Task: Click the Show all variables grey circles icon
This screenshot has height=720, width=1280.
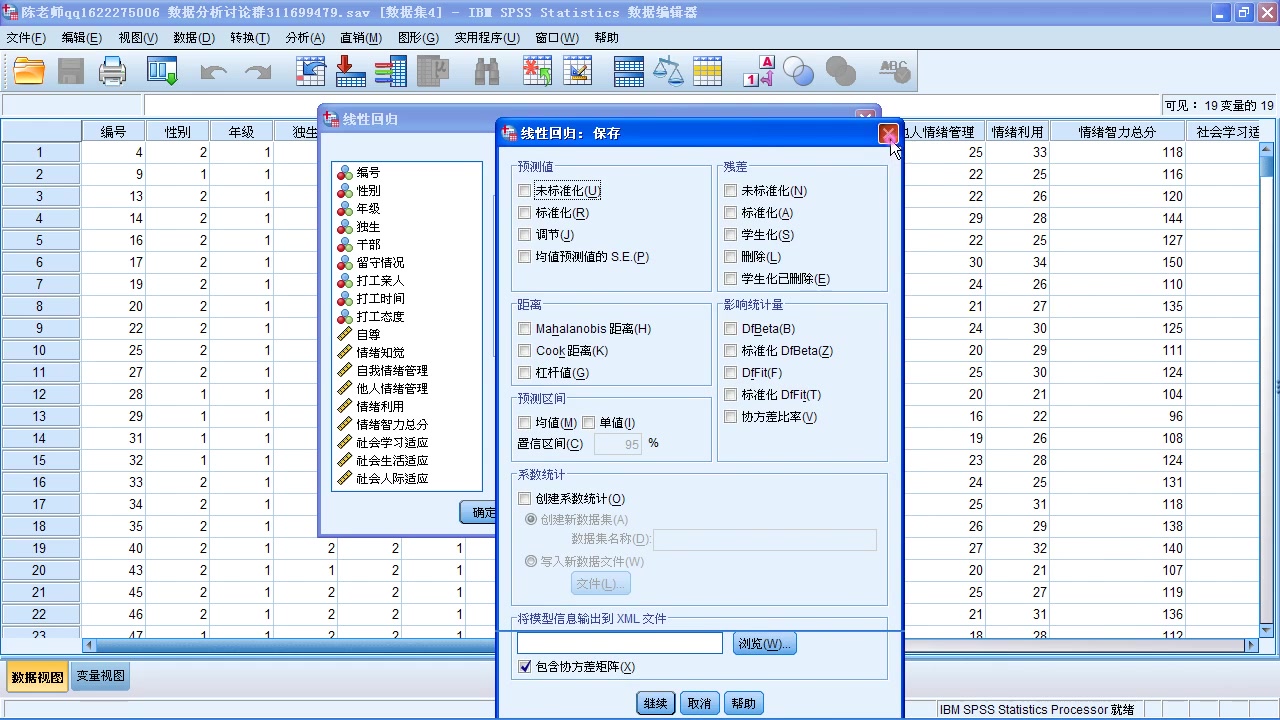Action: point(841,71)
